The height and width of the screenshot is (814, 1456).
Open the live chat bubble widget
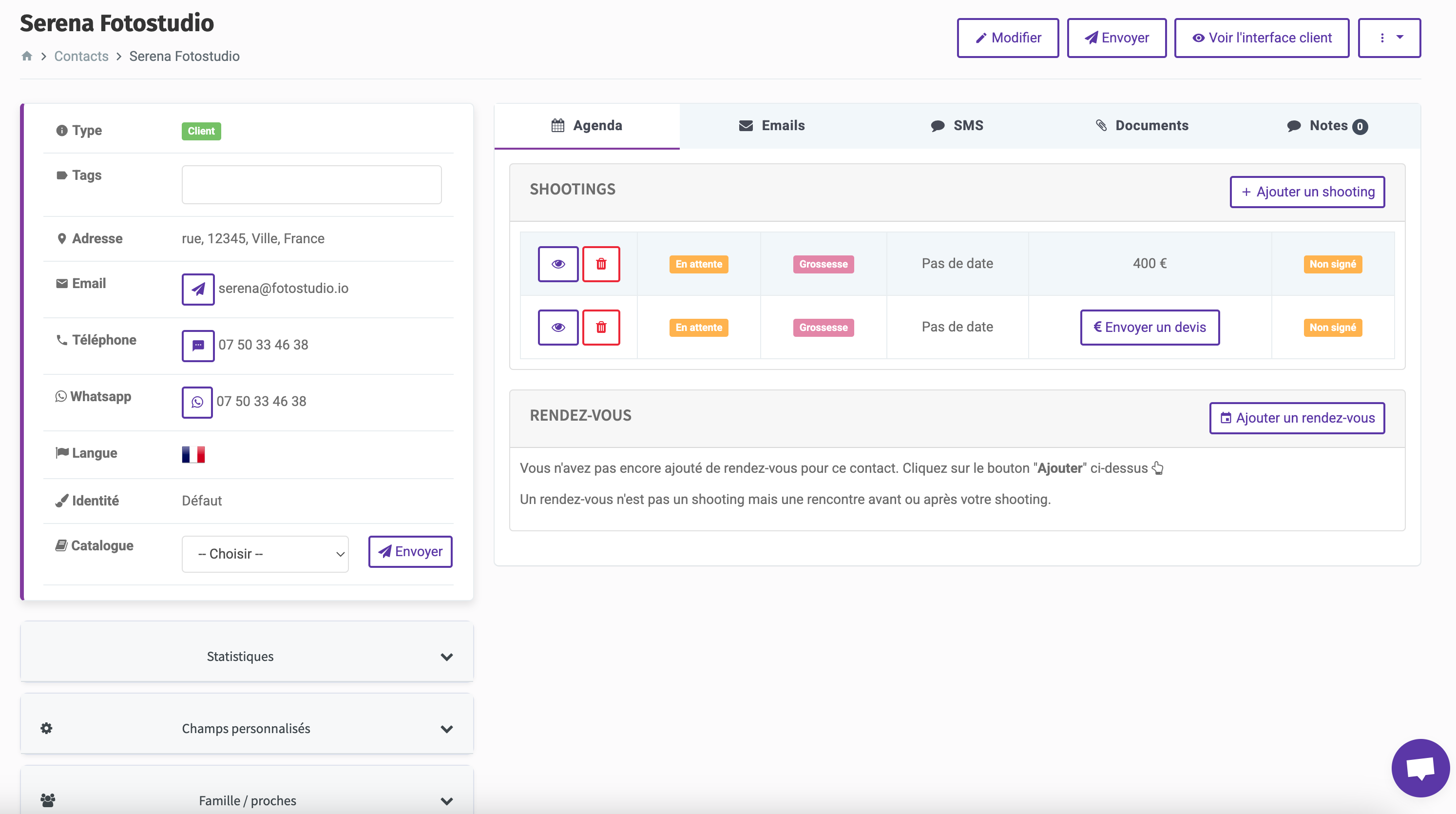pyautogui.click(x=1419, y=768)
